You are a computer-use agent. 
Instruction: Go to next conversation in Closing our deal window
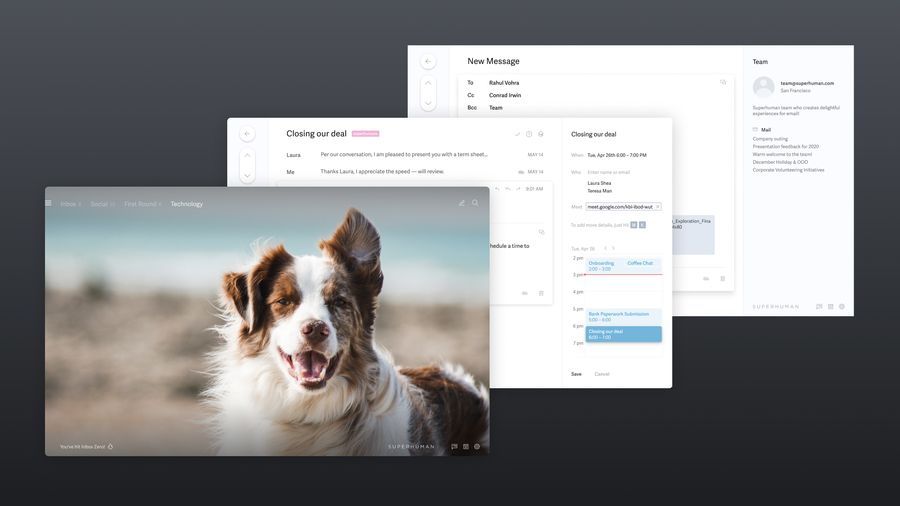pyautogui.click(x=247, y=176)
